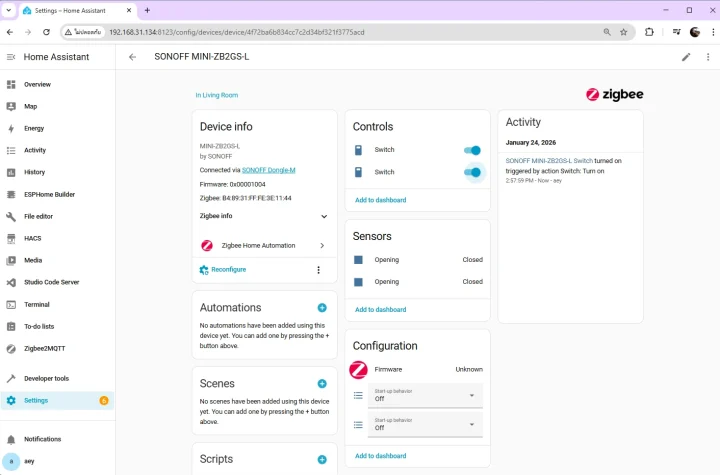Collapse the Home Assistant sidebar menu icon

coord(11,57)
